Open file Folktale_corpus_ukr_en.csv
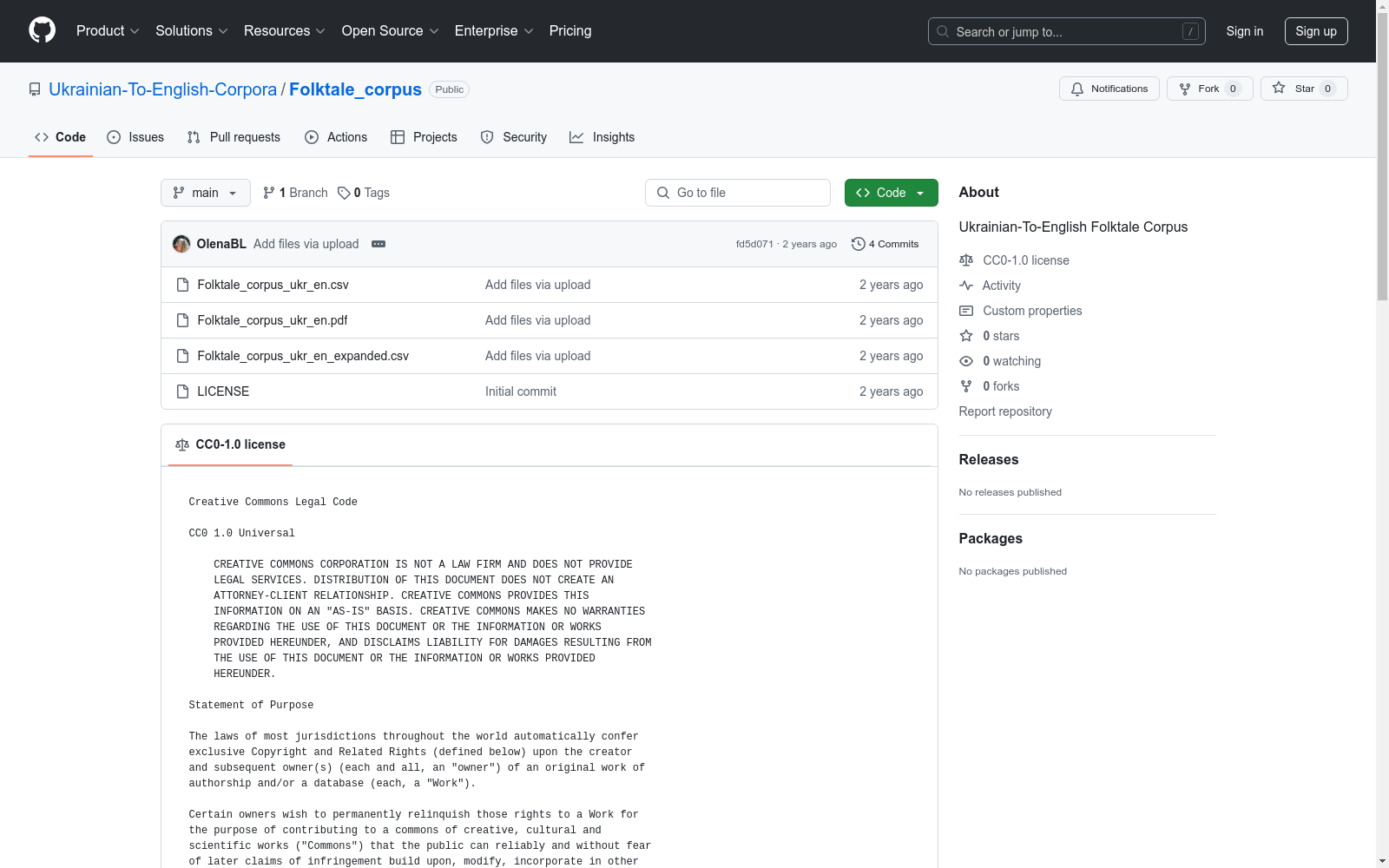Screen dimensions: 1389x868 273,285
